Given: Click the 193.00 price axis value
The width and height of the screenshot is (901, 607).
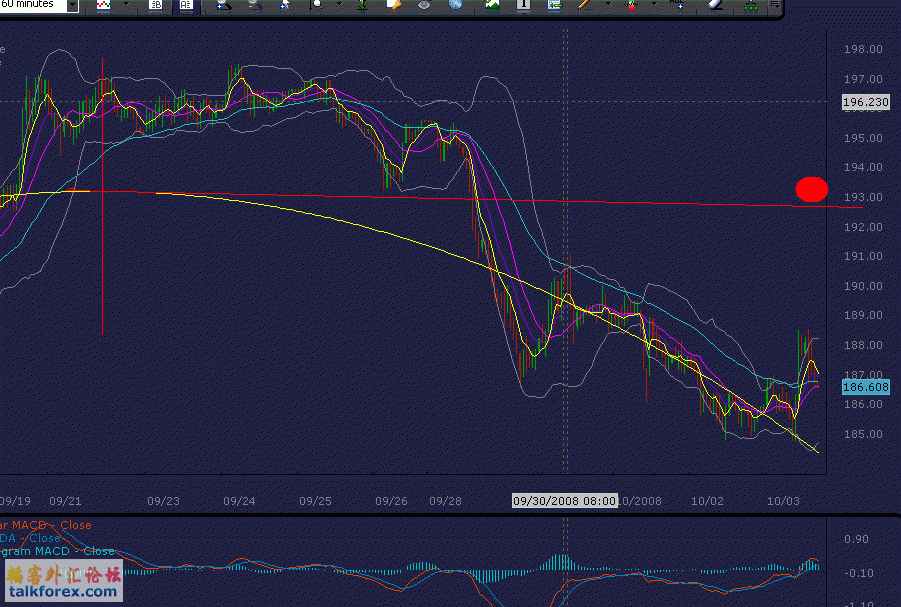Looking at the screenshot, I should 863,197.
